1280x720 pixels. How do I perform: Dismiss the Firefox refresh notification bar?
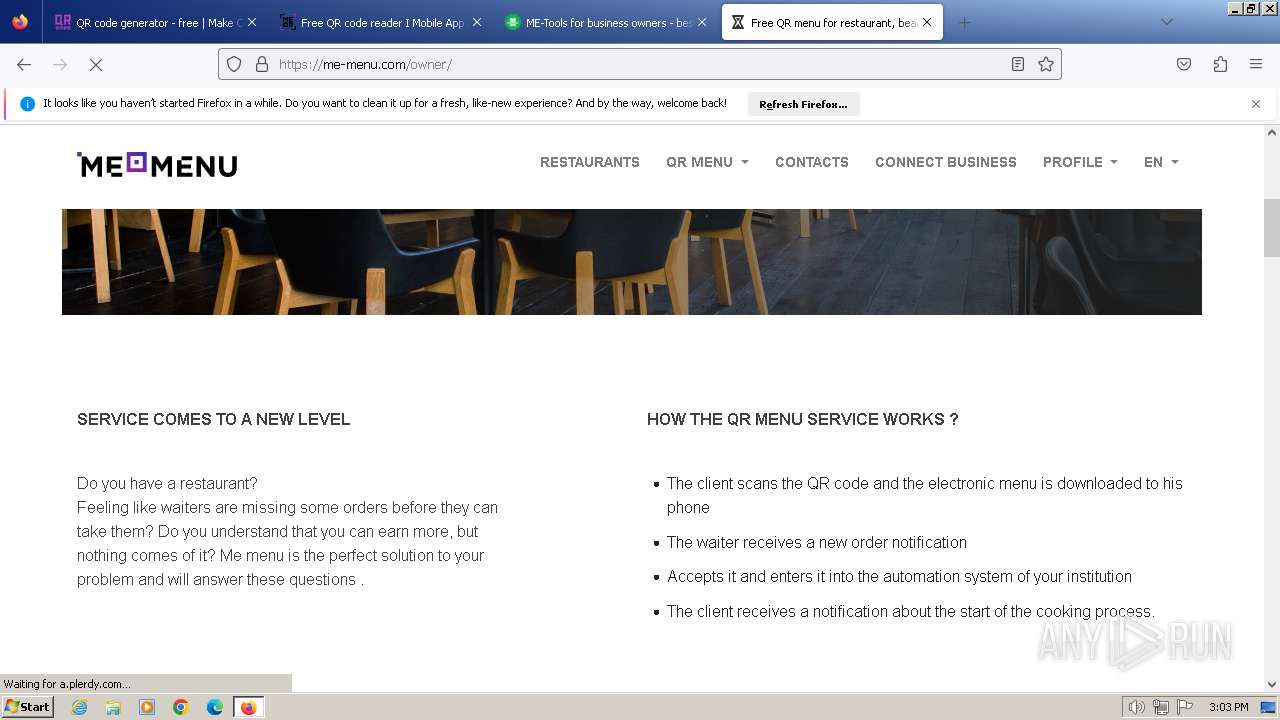(1256, 104)
